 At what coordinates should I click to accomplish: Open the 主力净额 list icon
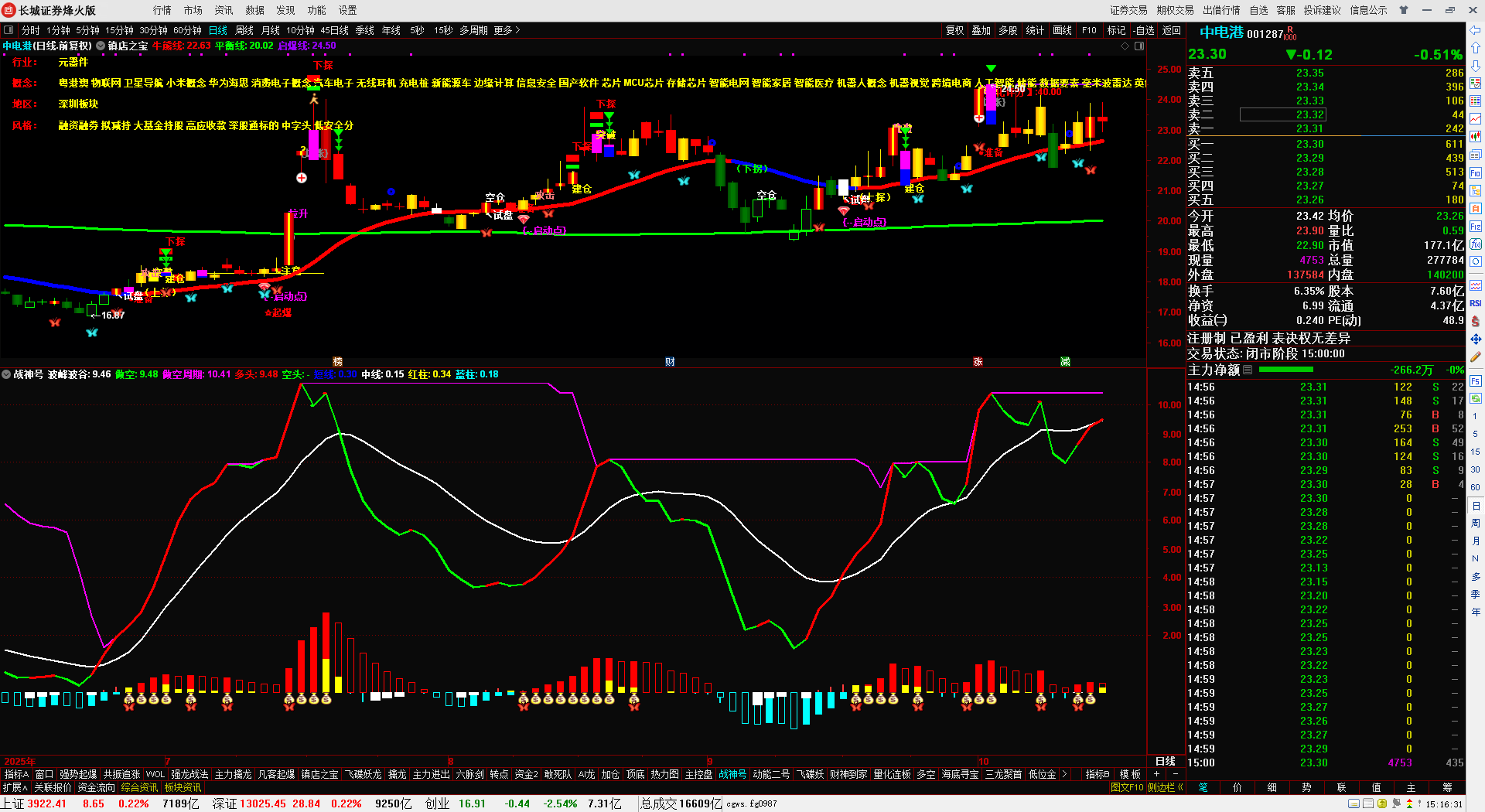tap(1248, 370)
